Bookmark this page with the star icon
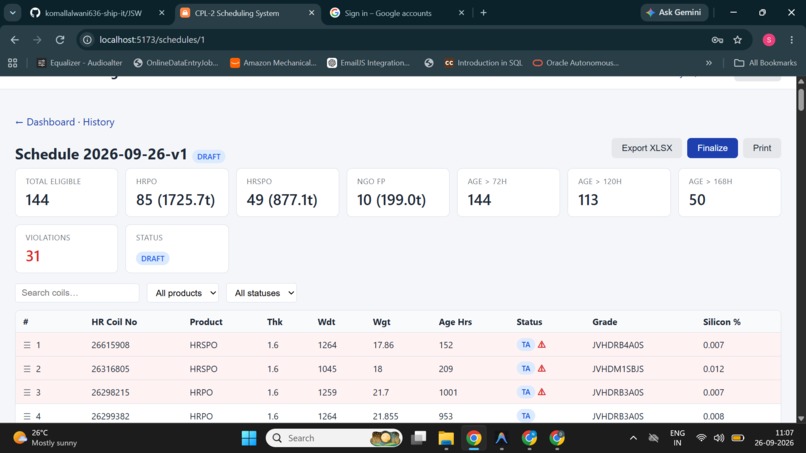806x453 pixels. [x=738, y=40]
